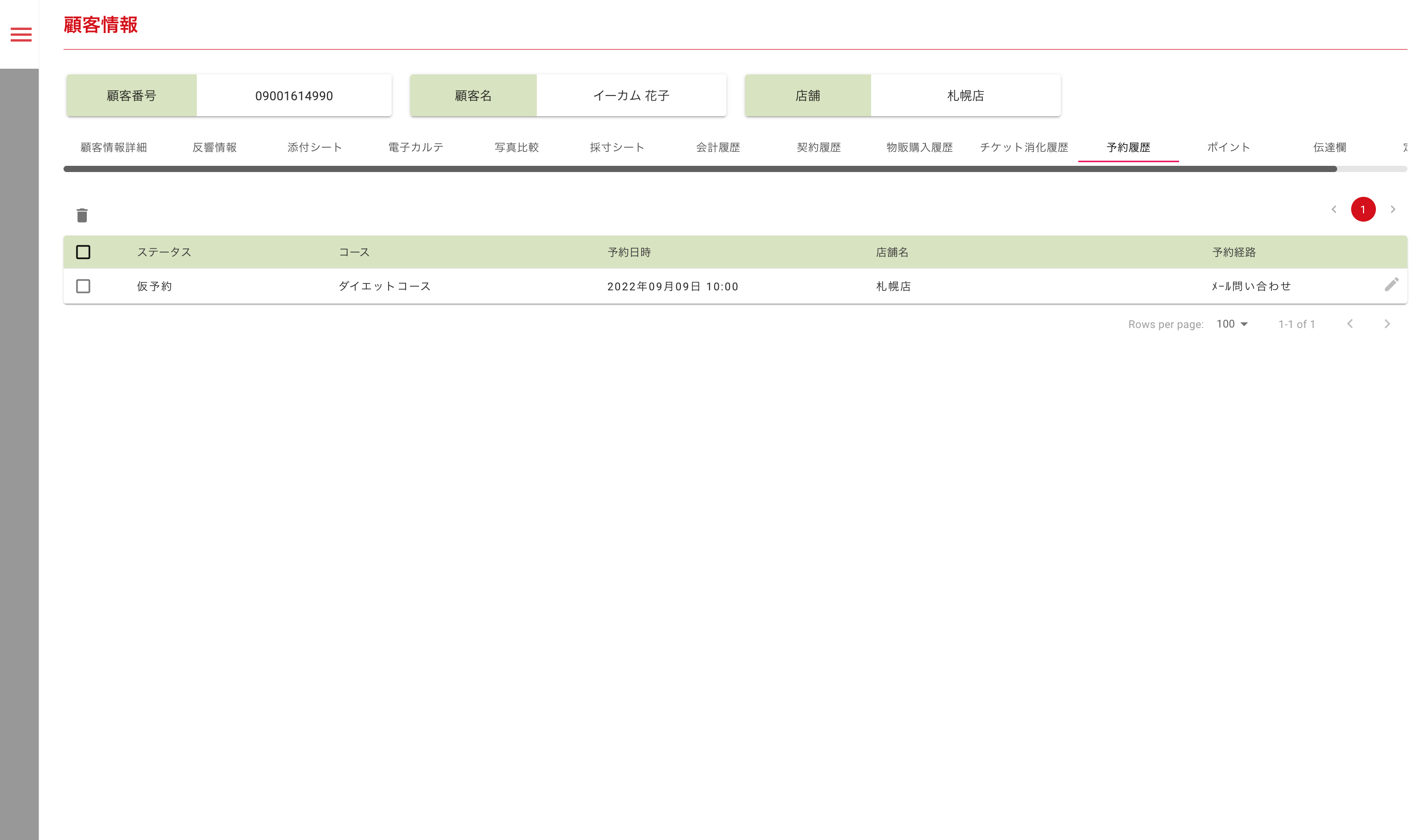Switch to 電子カルテ tab

(x=415, y=147)
